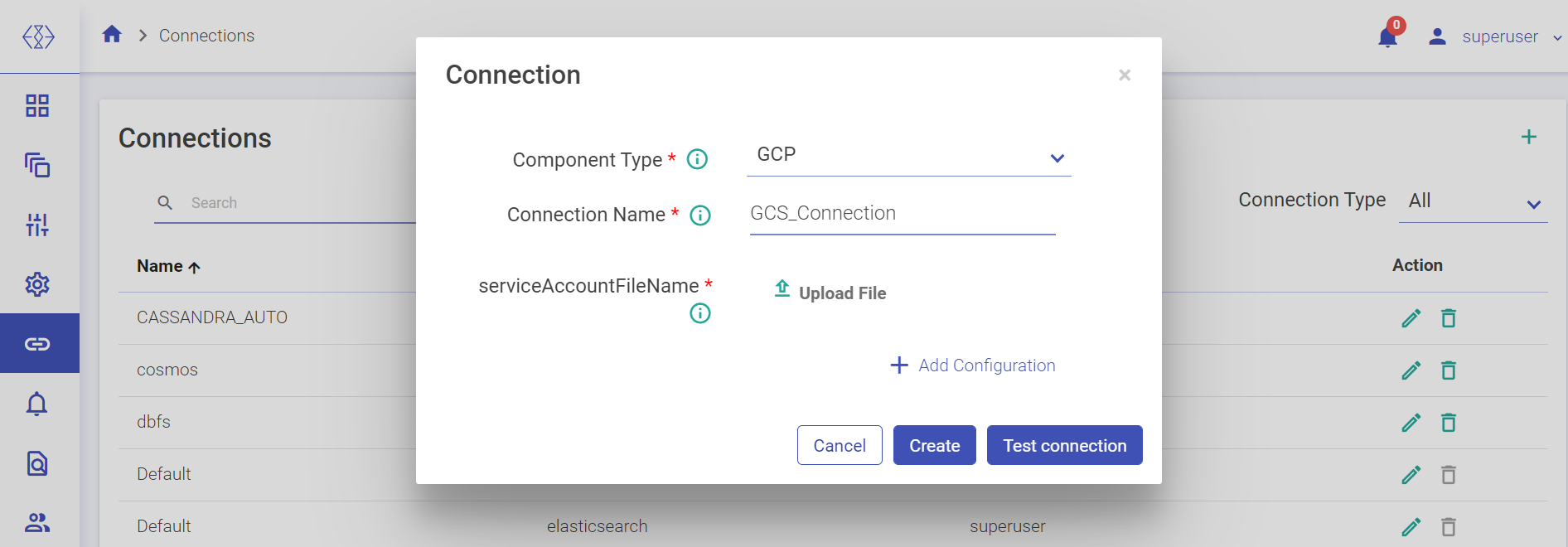Delete the cosmos connection
The width and height of the screenshot is (1568, 547).
(1449, 370)
